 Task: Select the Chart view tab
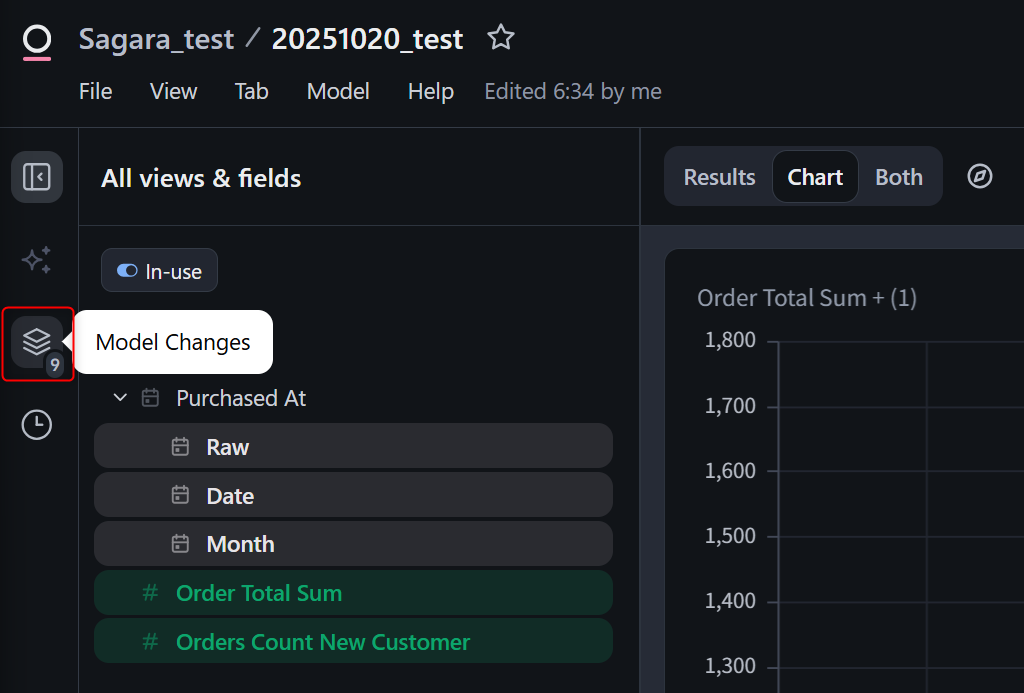coord(815,177)
